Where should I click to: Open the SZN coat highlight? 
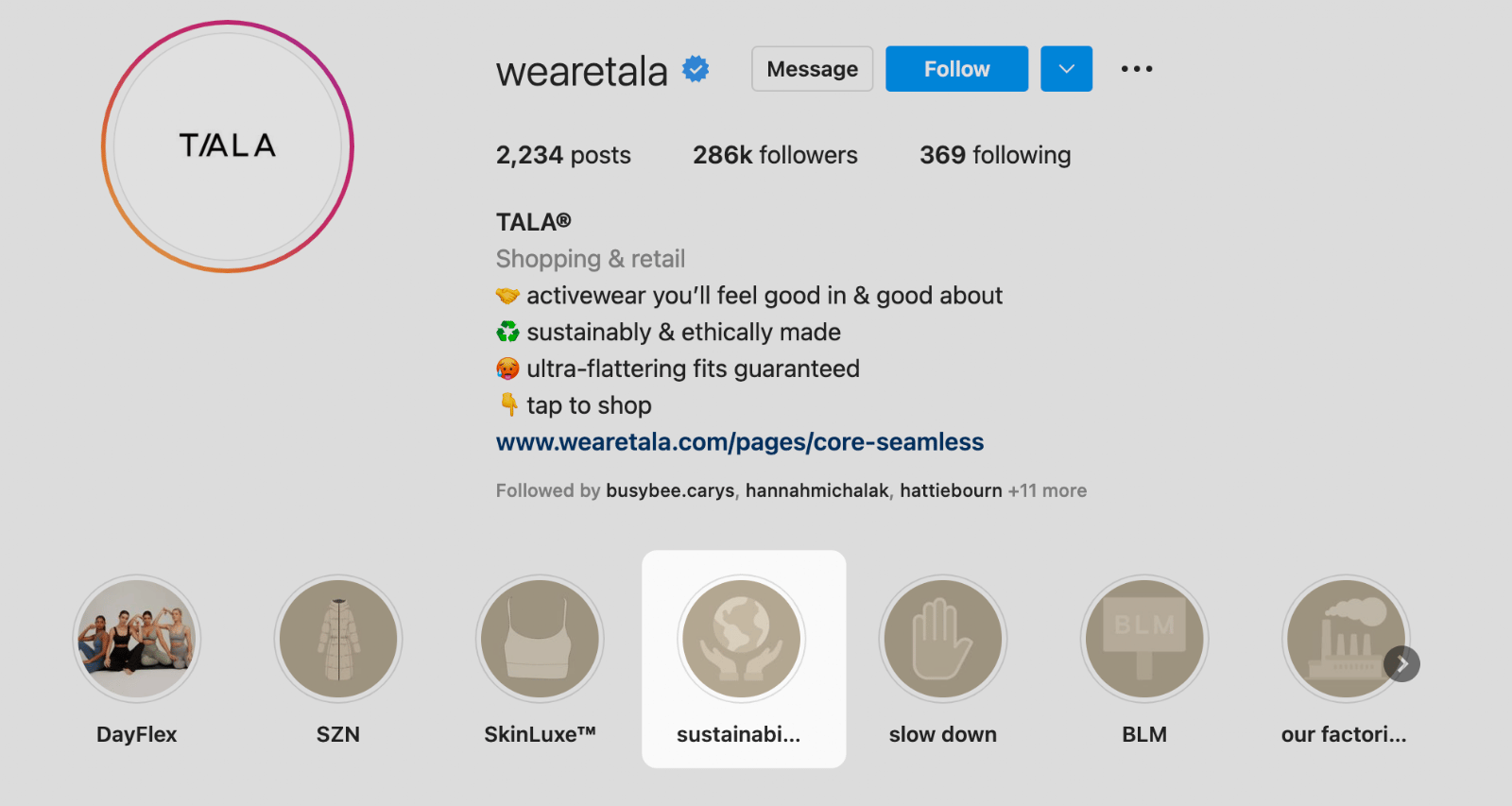(x=338, y=639)
